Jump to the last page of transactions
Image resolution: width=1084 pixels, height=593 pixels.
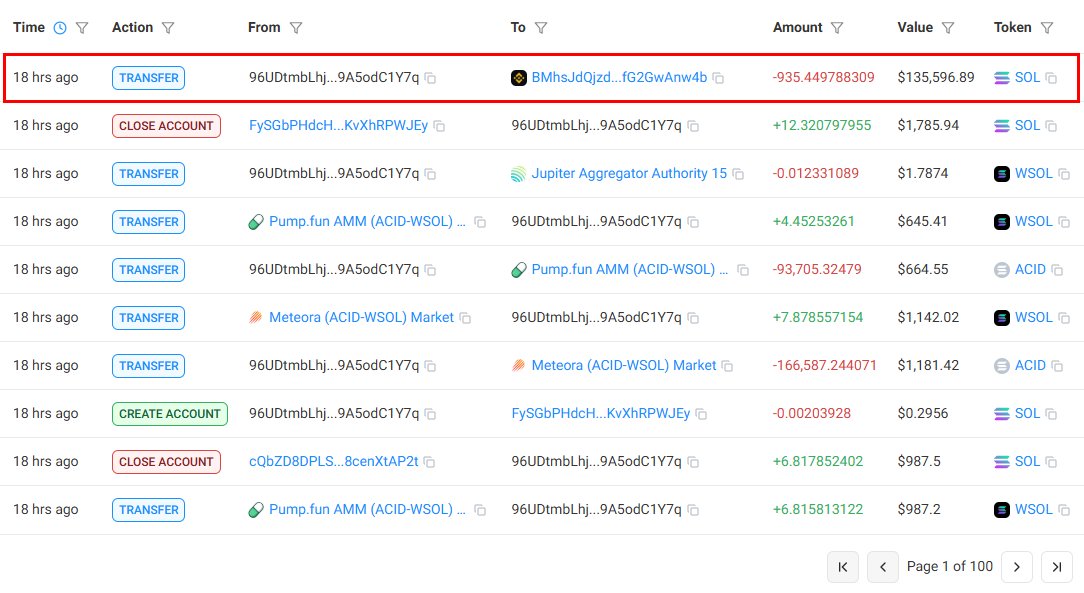(1057, 567)
